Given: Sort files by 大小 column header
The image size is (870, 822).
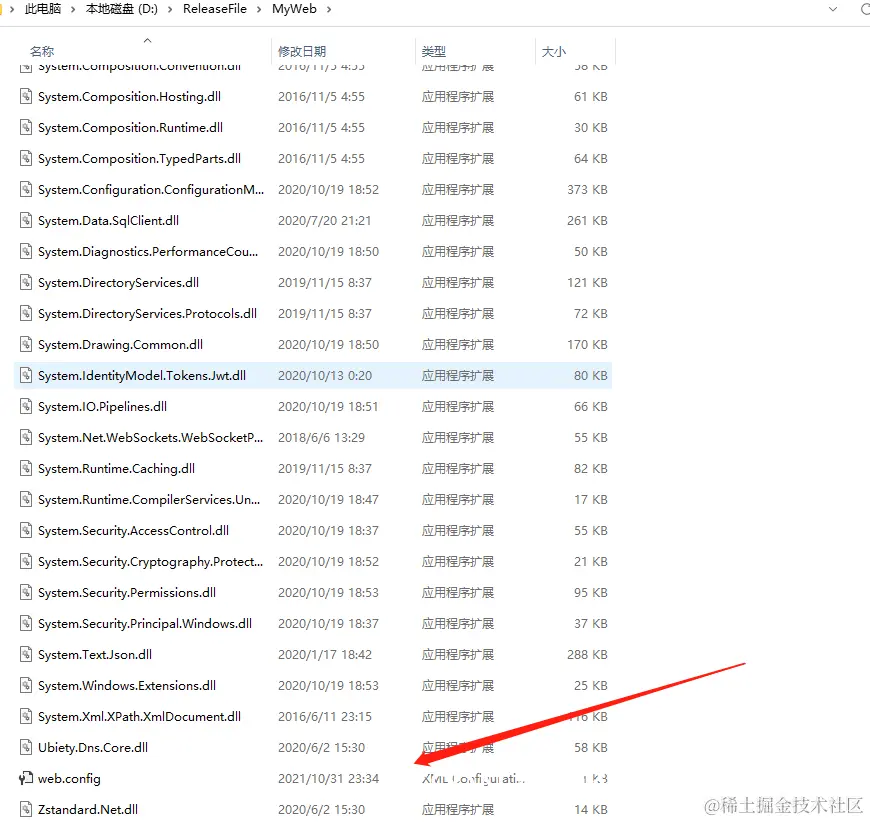Looking at the screenshot, I should click(x=554, y=52).
